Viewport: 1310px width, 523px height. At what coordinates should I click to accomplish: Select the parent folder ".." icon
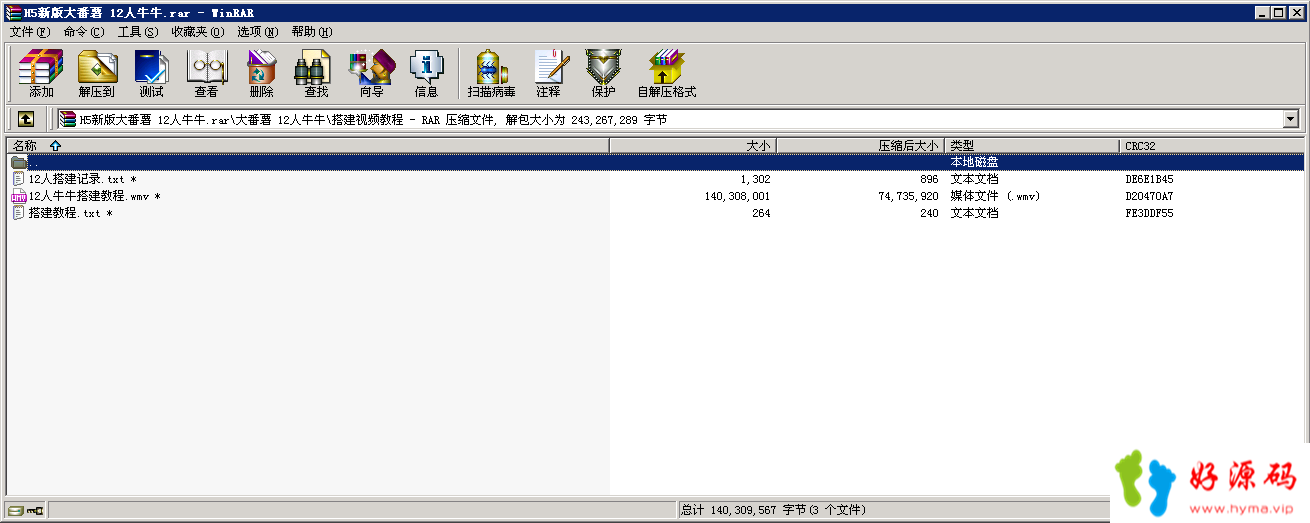click(18, 162)
